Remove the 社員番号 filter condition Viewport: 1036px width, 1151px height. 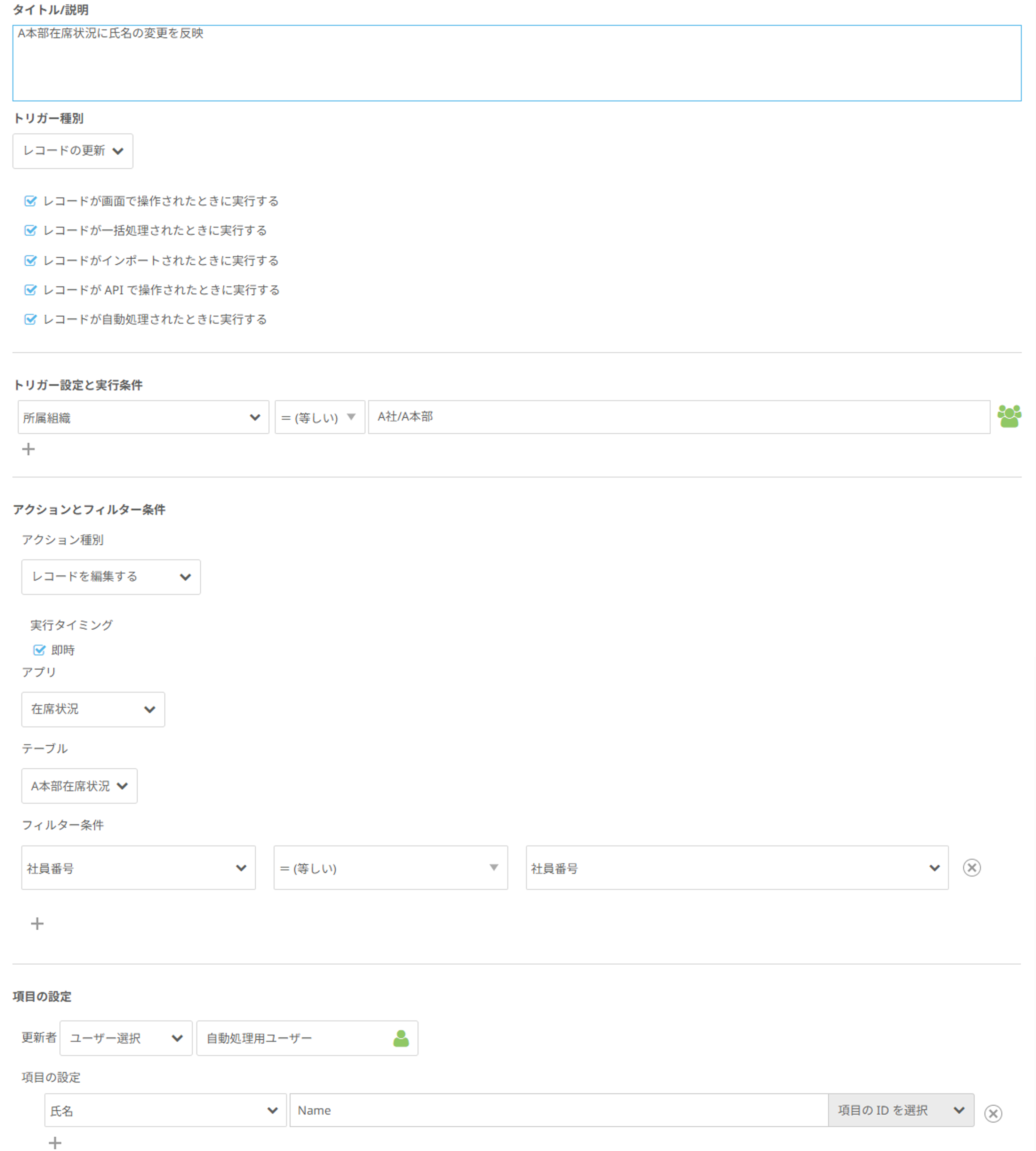click(x=972, y=867)
